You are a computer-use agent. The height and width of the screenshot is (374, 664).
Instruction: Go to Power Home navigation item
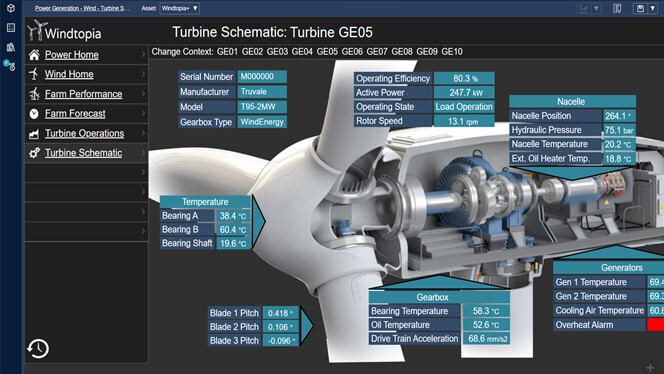(72, 55)
